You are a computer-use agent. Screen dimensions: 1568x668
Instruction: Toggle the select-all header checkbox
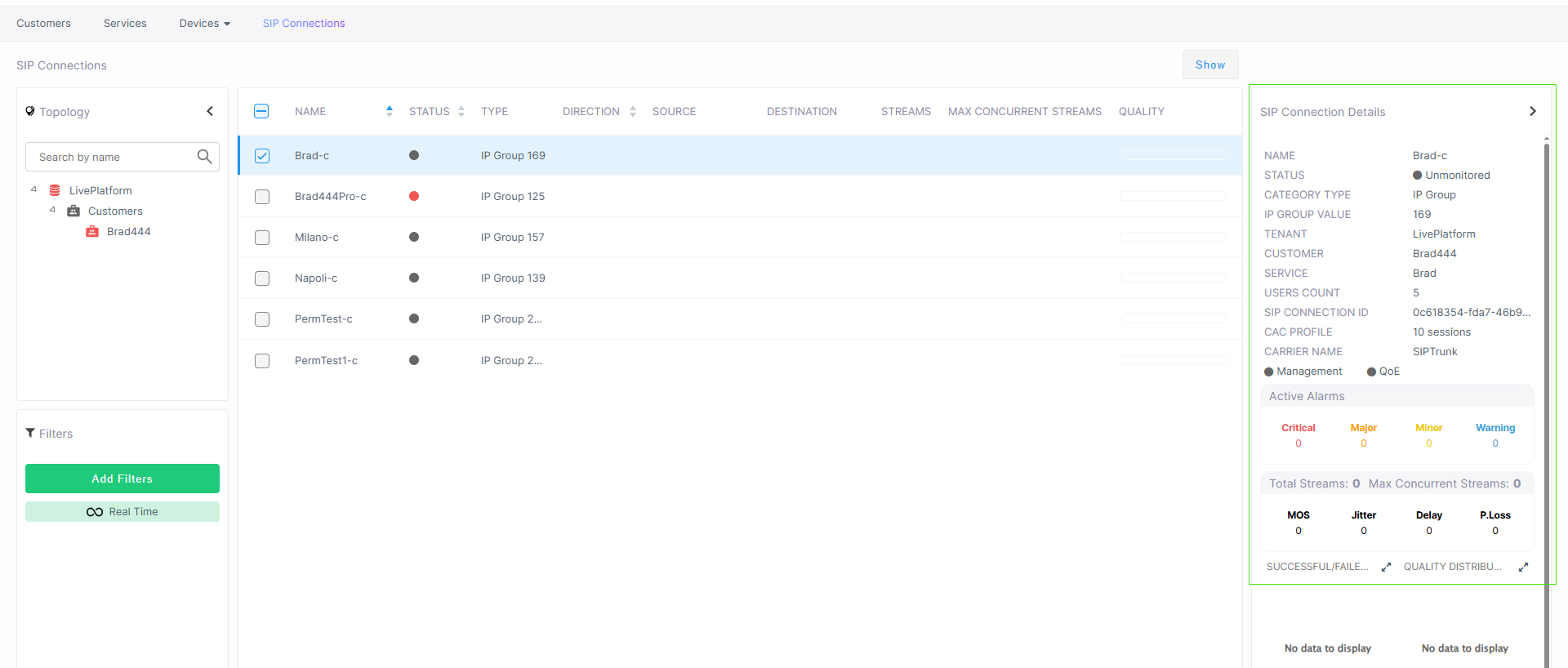coord(261,111)
